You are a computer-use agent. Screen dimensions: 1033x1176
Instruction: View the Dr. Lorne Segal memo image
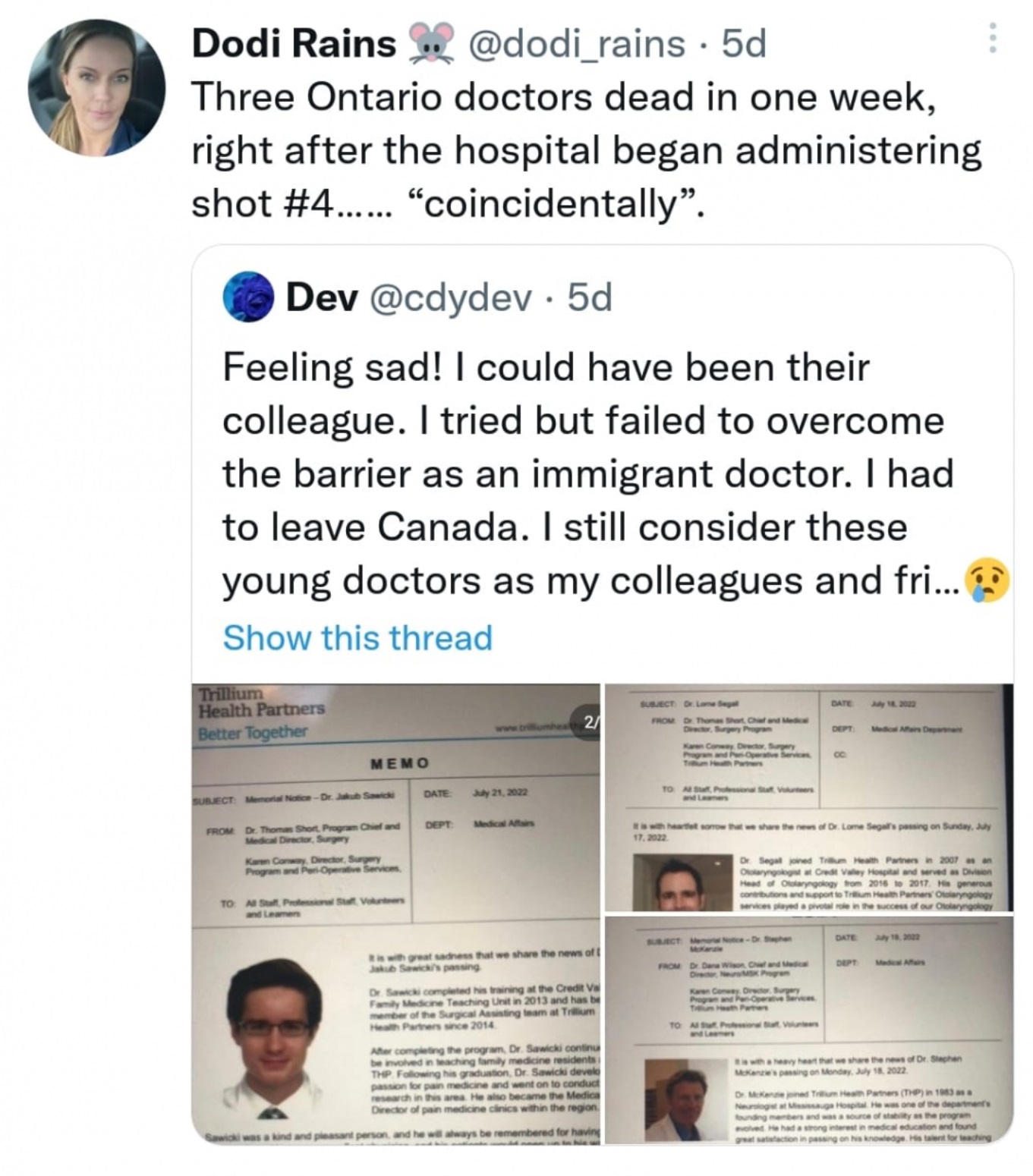(808, 797)
